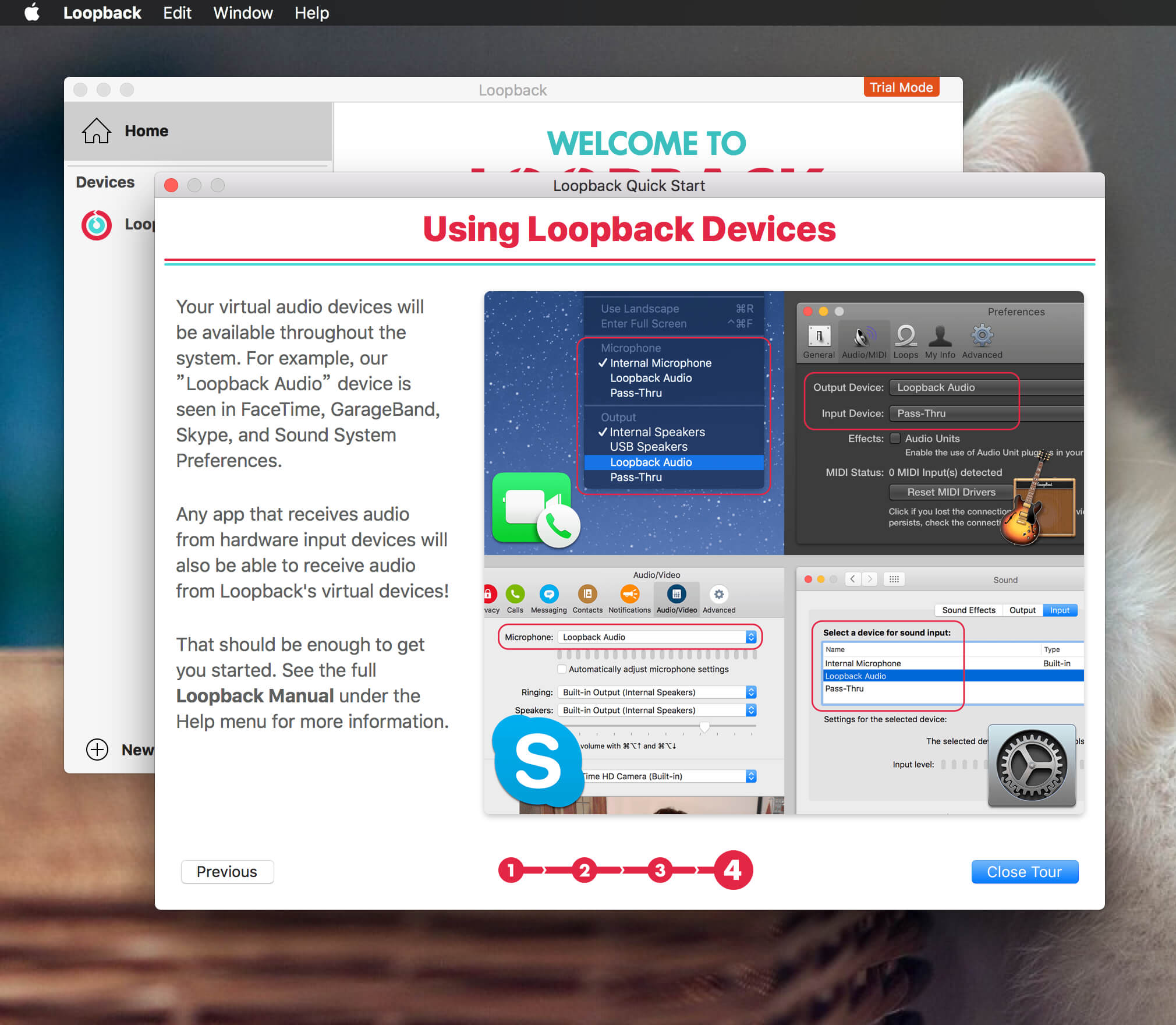Viewport: 1176px width, 1025px height.
Task: Click the Skype volume slider knob
Action: pyautogui.click(x=704, y=727)
